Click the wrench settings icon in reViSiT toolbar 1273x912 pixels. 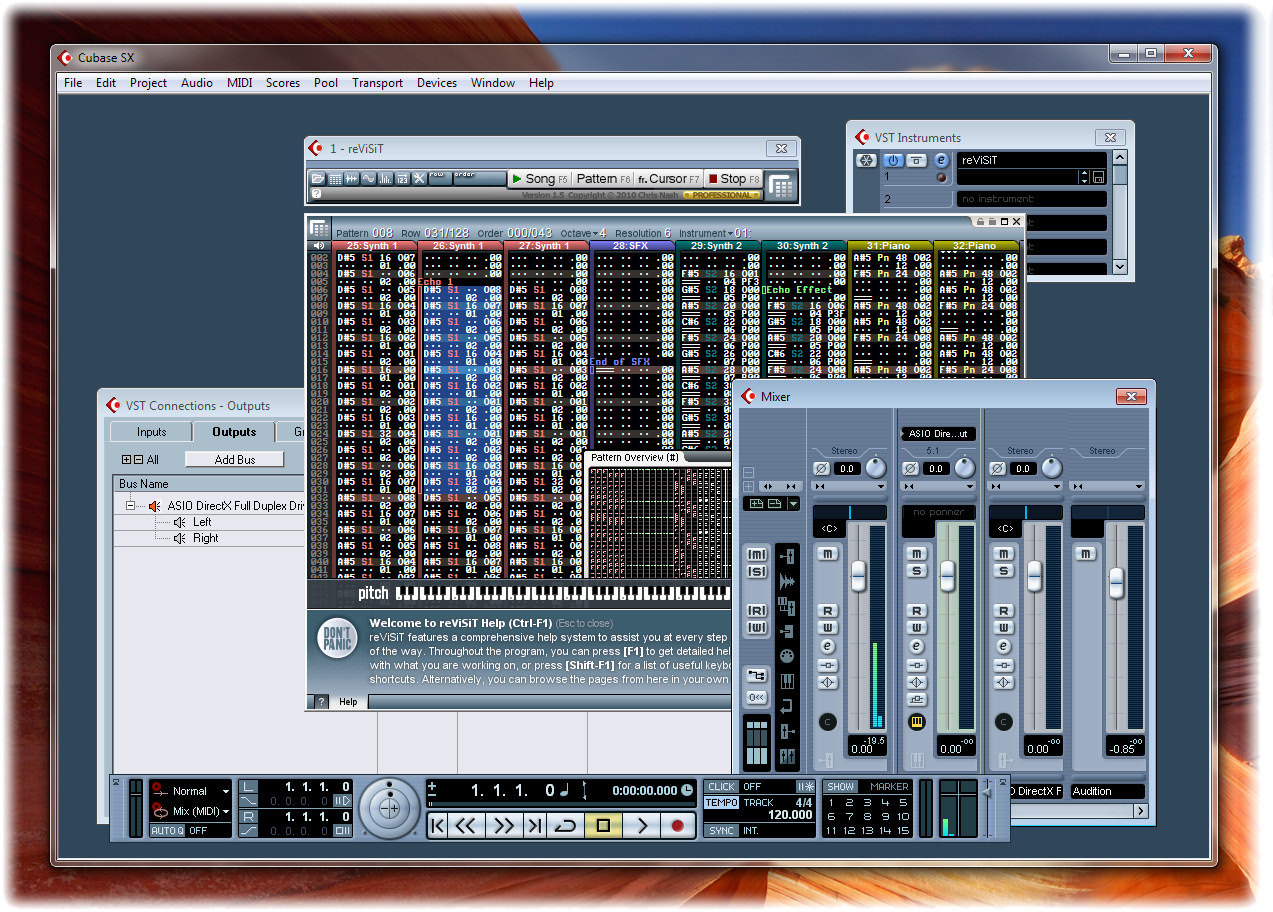pos(419,179)
